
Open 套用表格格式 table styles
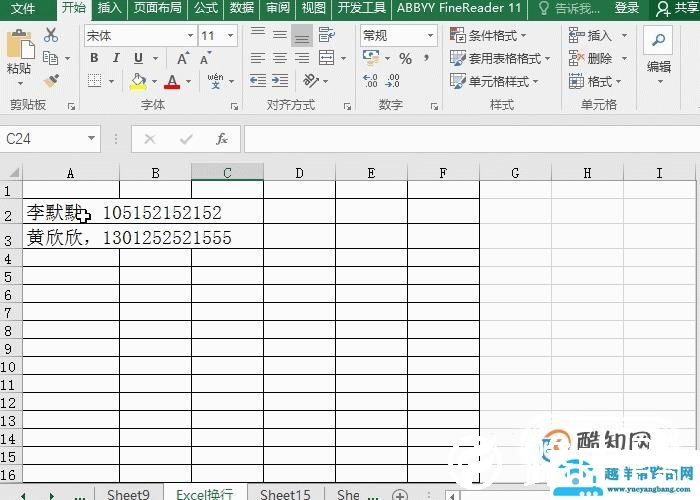tap(500, 58)
